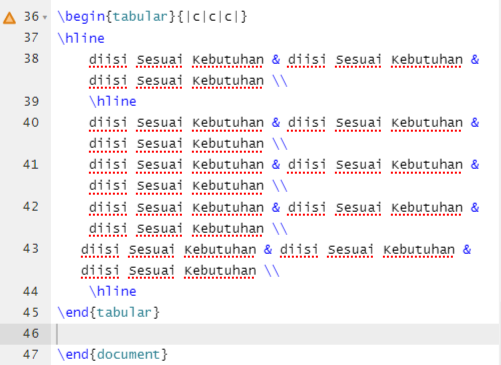The image size is (501, 365).
Task: Click the \end{tabular} command
Action: click(109, 312)
